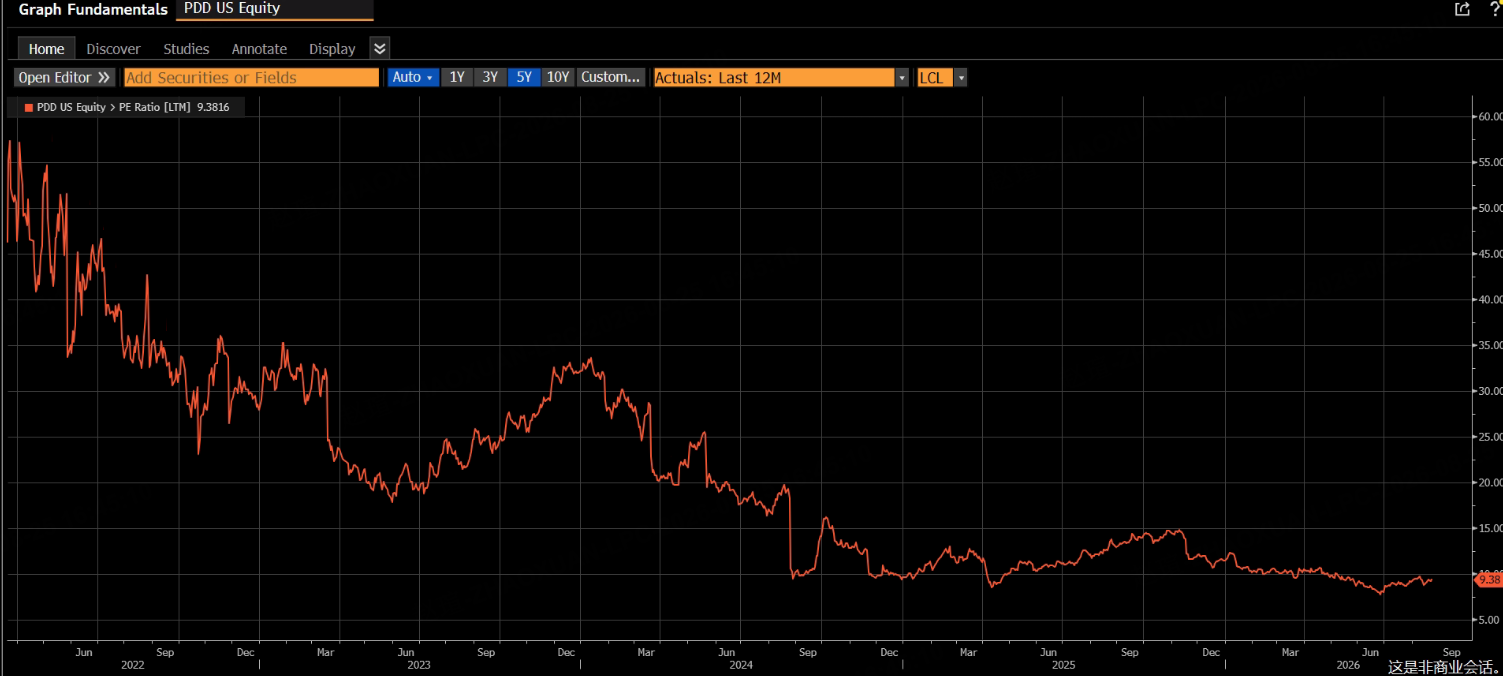
Task: Set range to 3Y
Action: pyautogui.click(x=490, y=77)
